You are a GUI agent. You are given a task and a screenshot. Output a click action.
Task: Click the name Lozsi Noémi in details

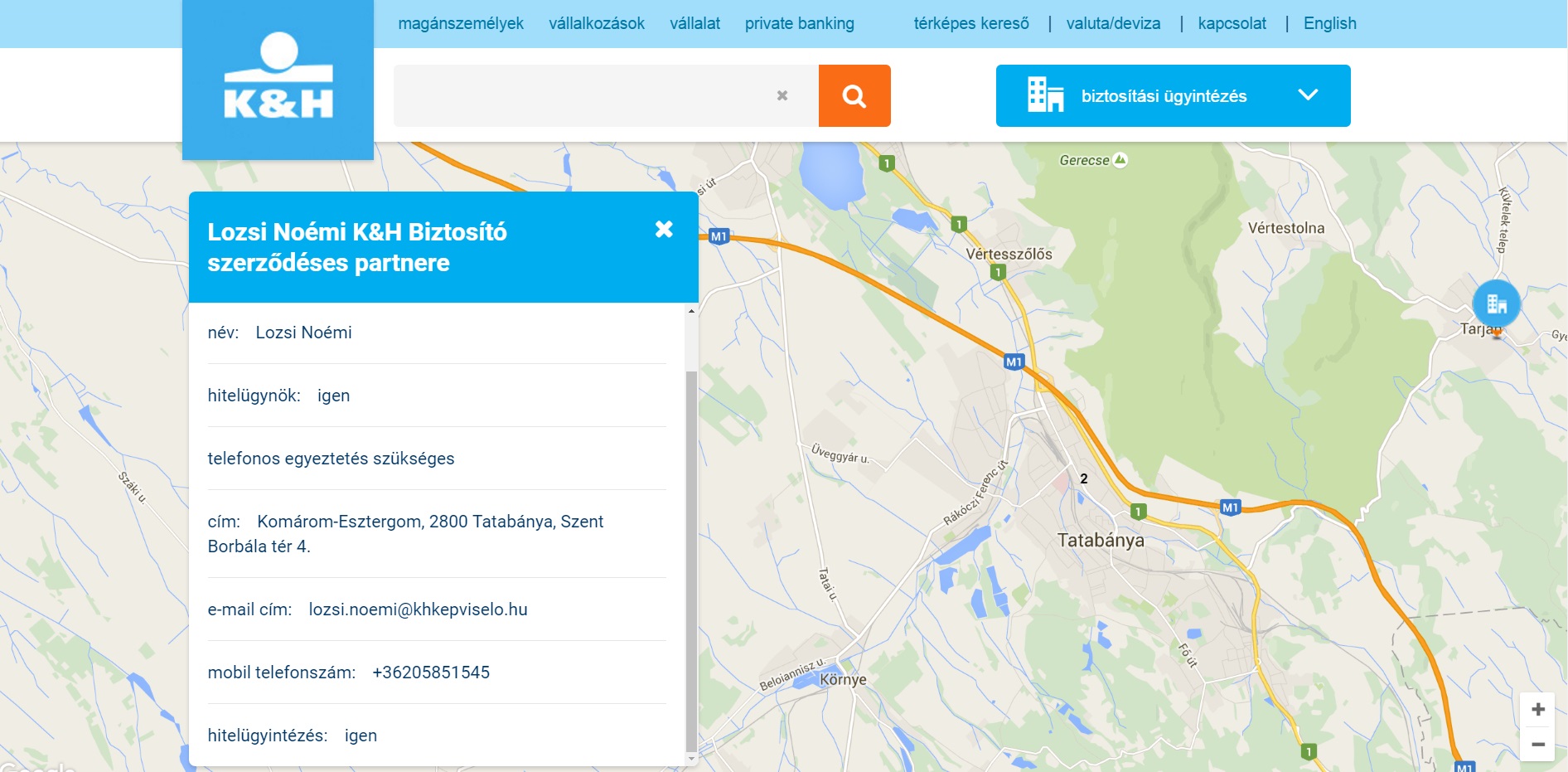point(303,333)
